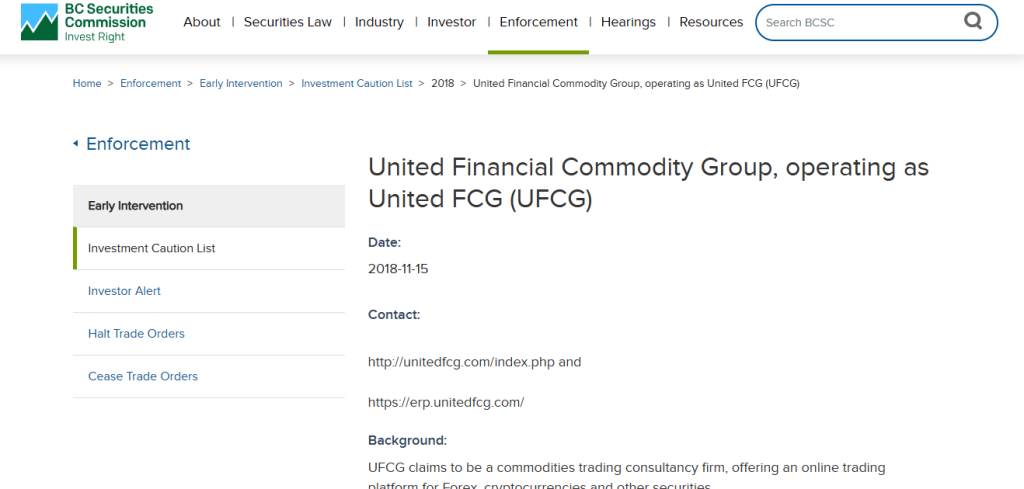This screenshot has height=489, width=1024.
Task: Open the Investor menu
Action: (x=451, y=22)
